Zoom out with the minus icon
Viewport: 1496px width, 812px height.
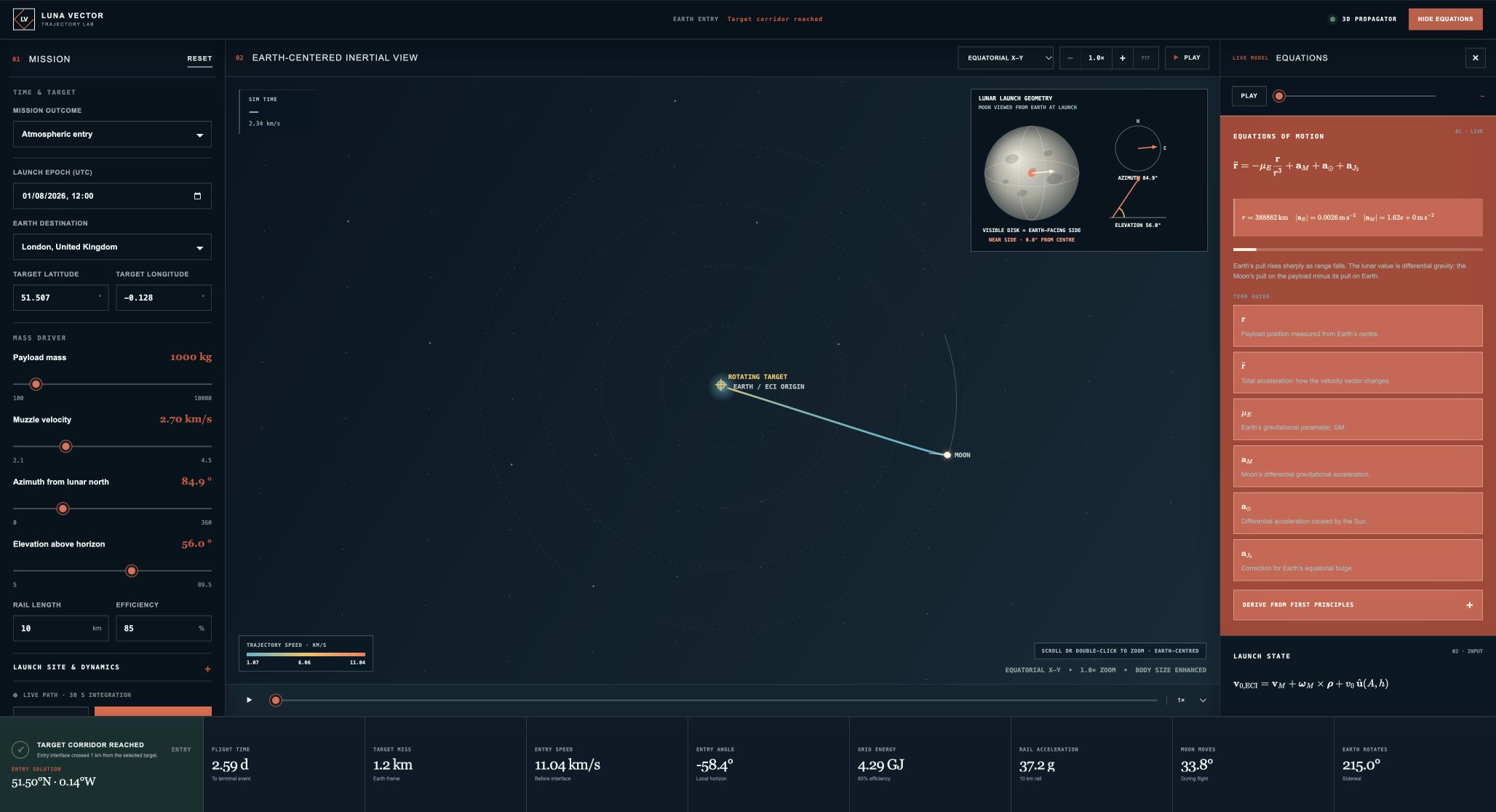[x=1070, y=58]
